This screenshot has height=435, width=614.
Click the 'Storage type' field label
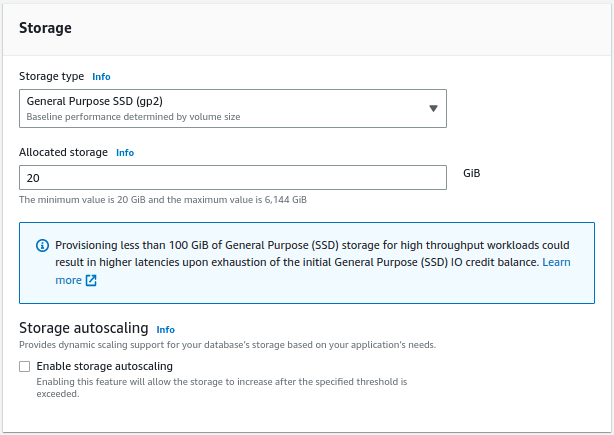pyautogui.click(x=52, y=76)
